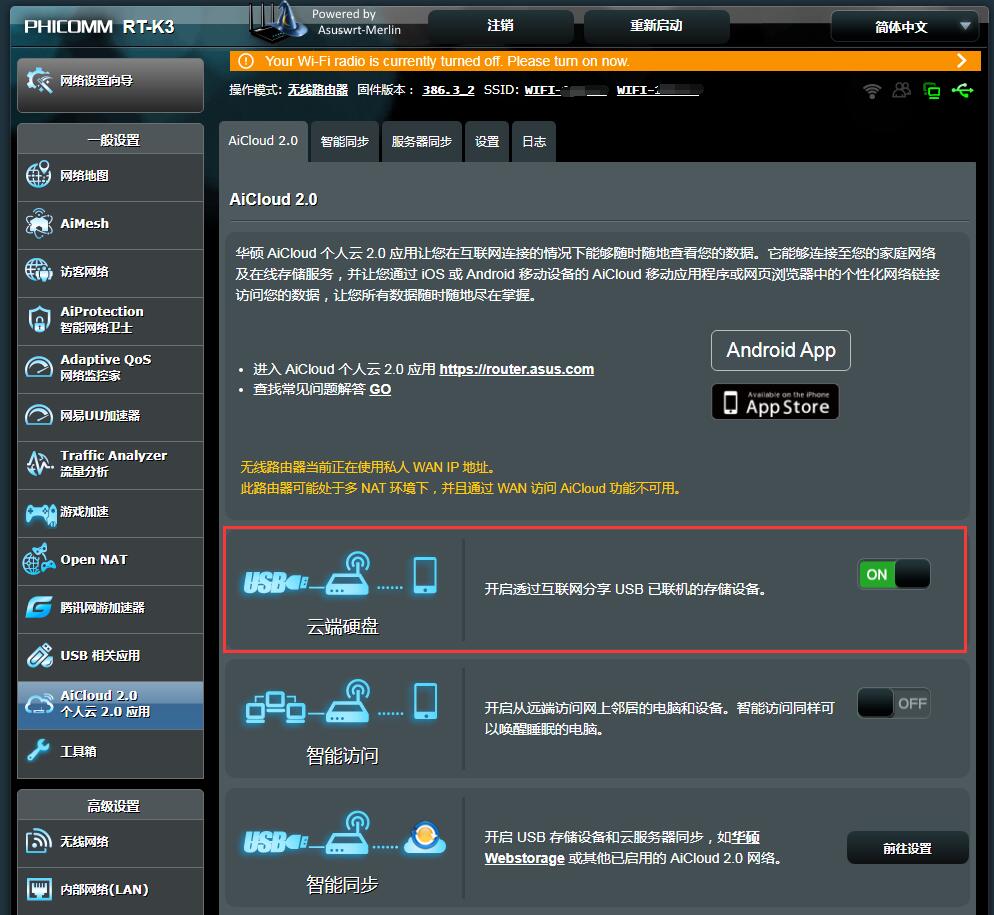Click the AiProtection shield lock icon
Viewport: 994px width, 915px height.
(x=39, y=319)
